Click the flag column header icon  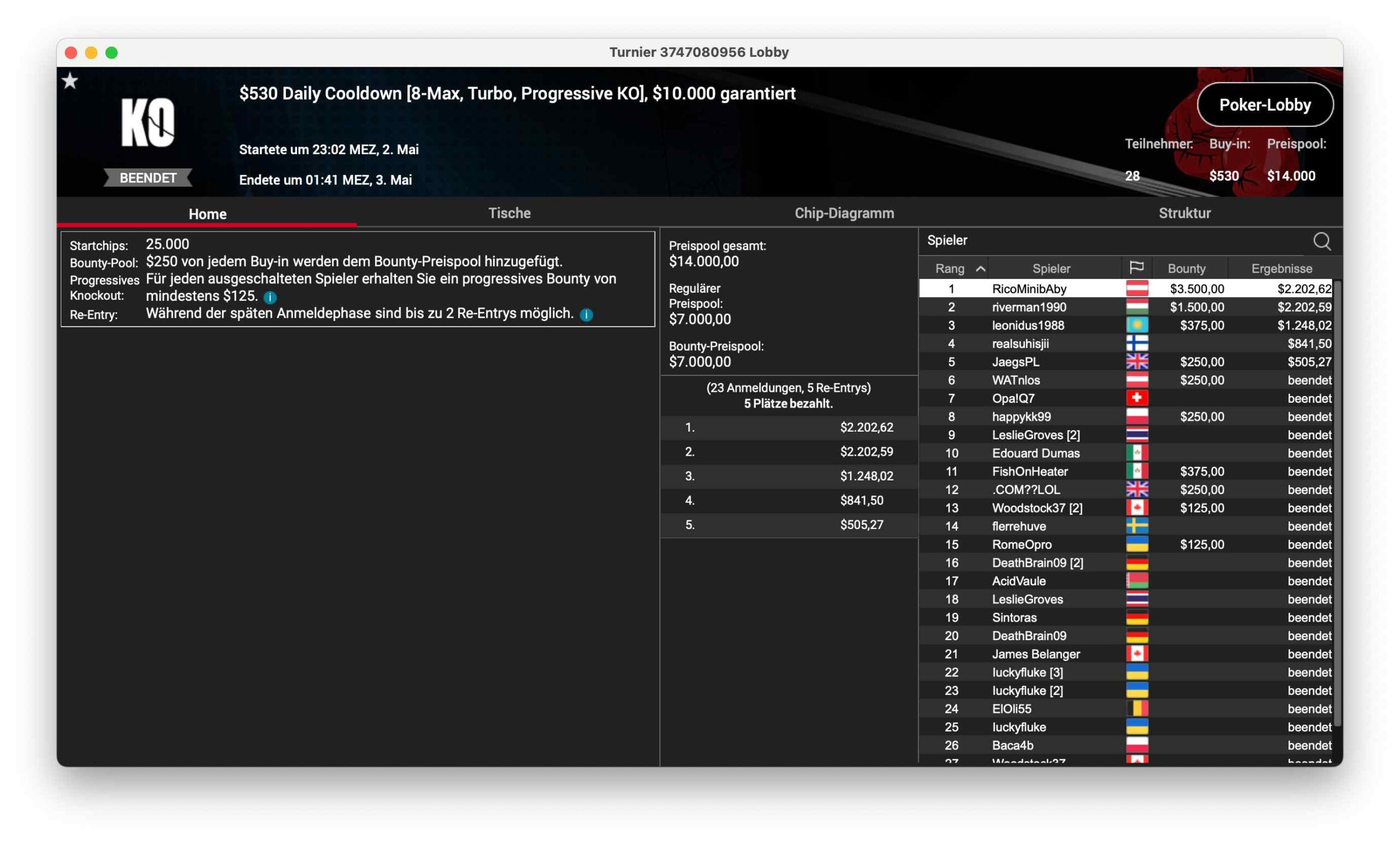pos(1136,267)
